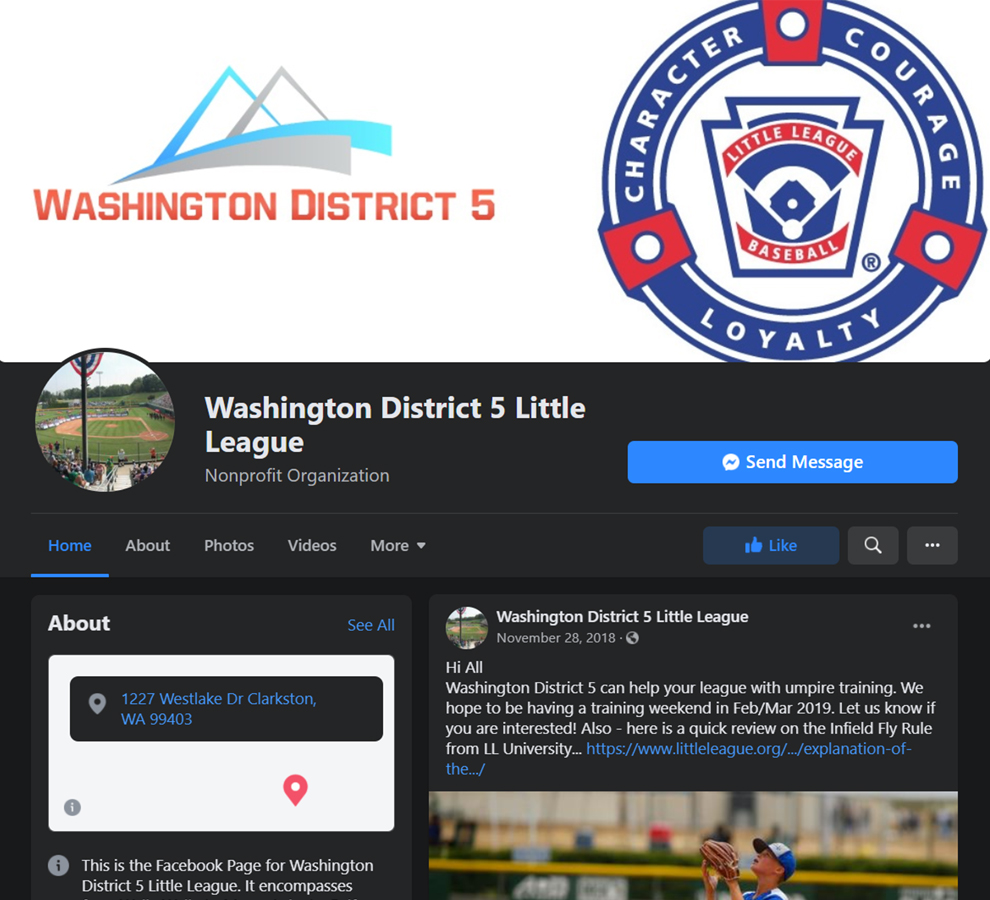The width and height of the screenshot is (990, 900).
Task: Click the Send Message button
Action: click(x=792, y=462)
